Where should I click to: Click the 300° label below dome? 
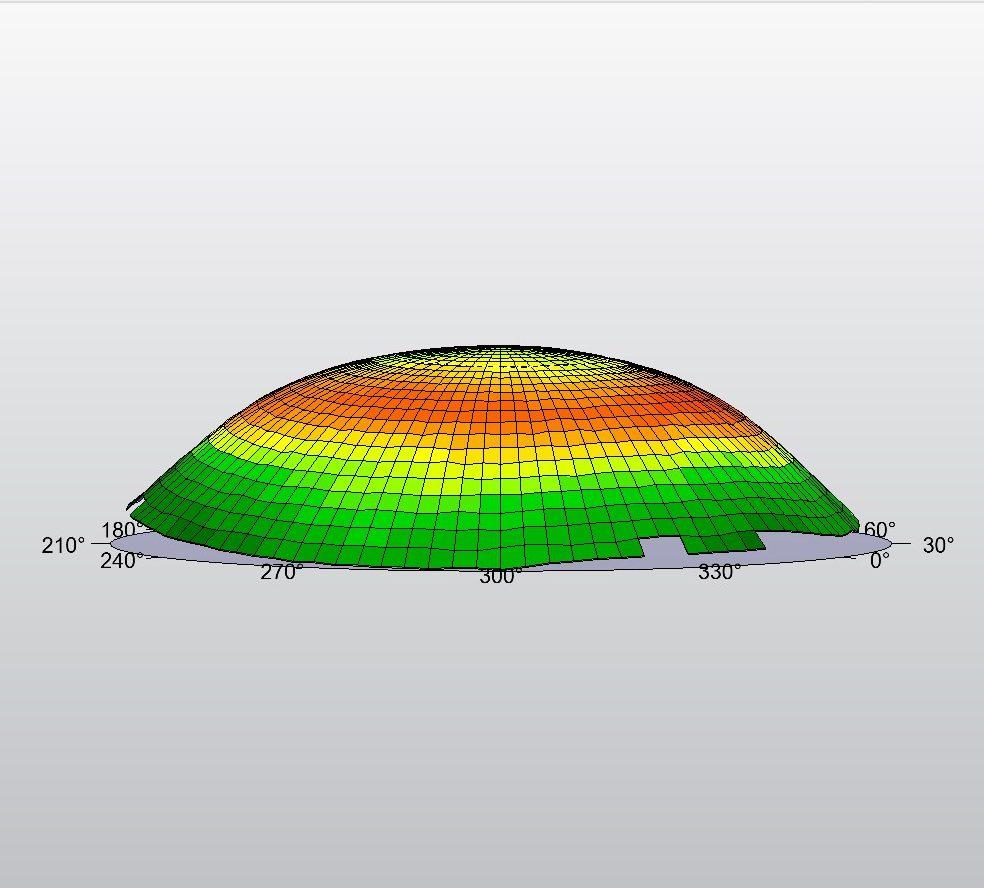(x=499, y=577)
